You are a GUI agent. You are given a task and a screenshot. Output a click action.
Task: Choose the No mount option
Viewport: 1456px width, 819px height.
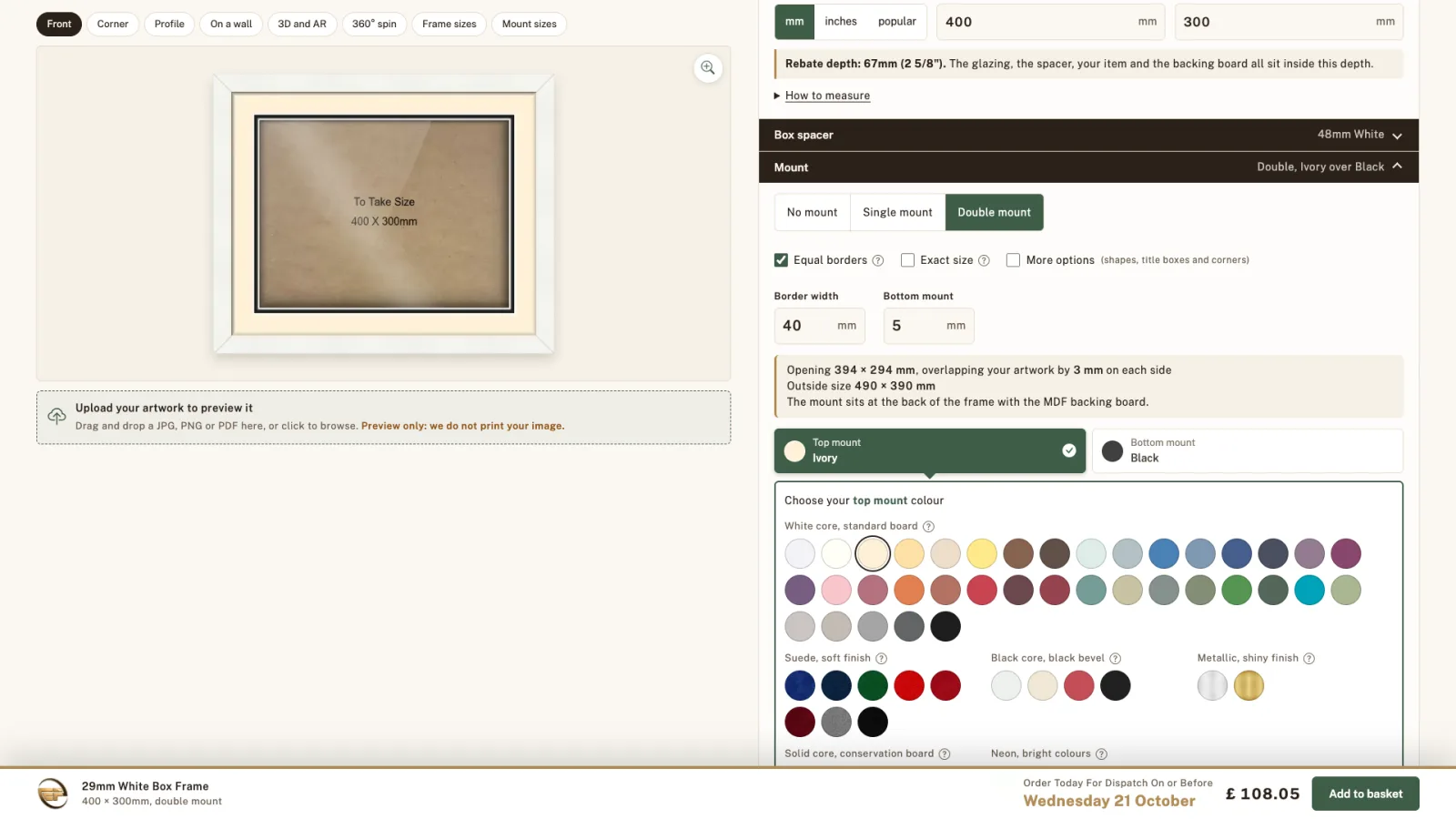pos(812,213)
